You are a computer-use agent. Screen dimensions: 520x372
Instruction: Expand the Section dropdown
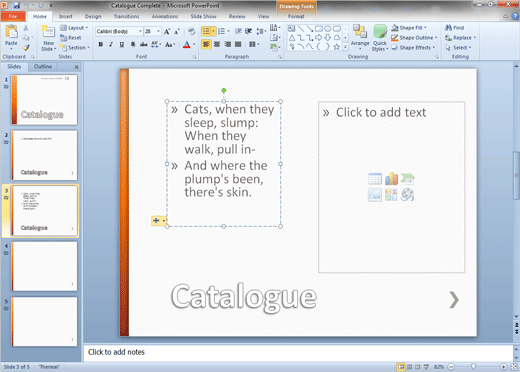75,48
